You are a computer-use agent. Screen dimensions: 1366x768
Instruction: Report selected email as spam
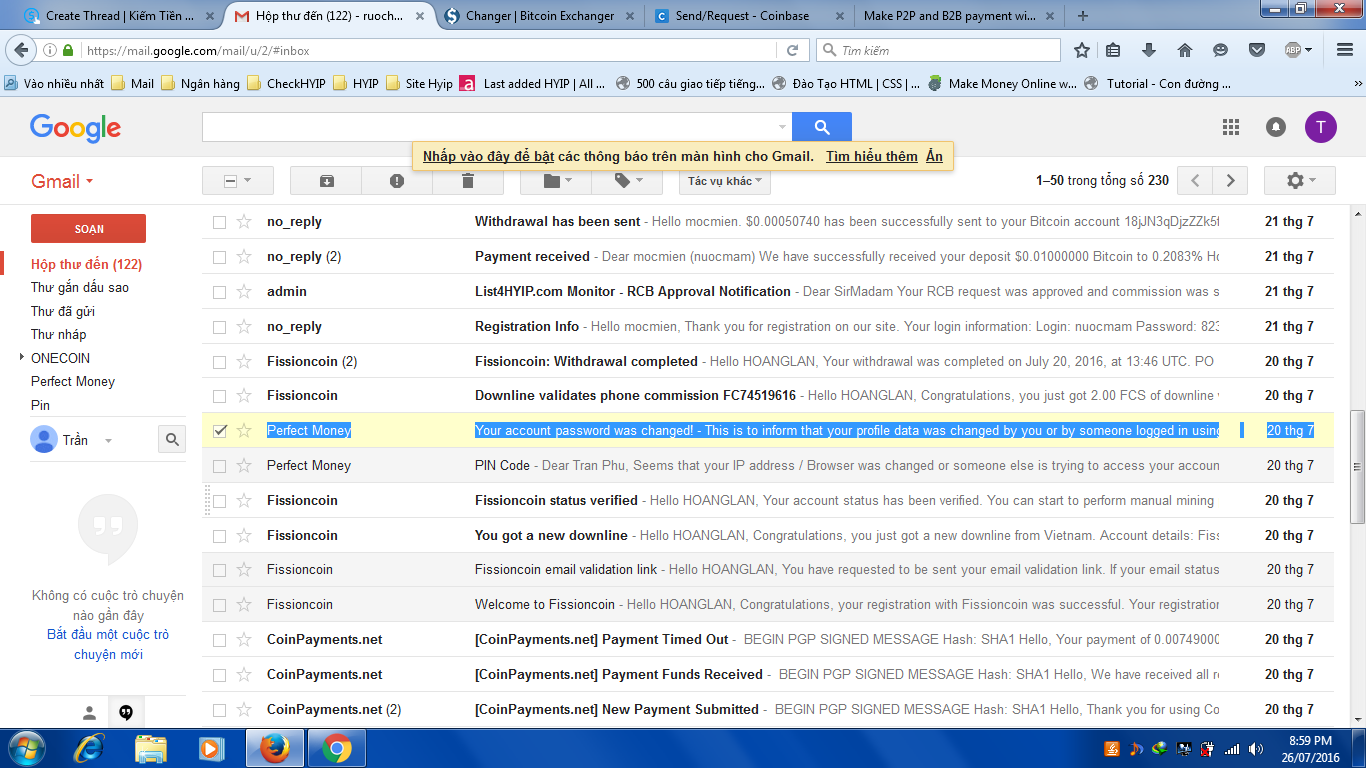pos(397,181)
